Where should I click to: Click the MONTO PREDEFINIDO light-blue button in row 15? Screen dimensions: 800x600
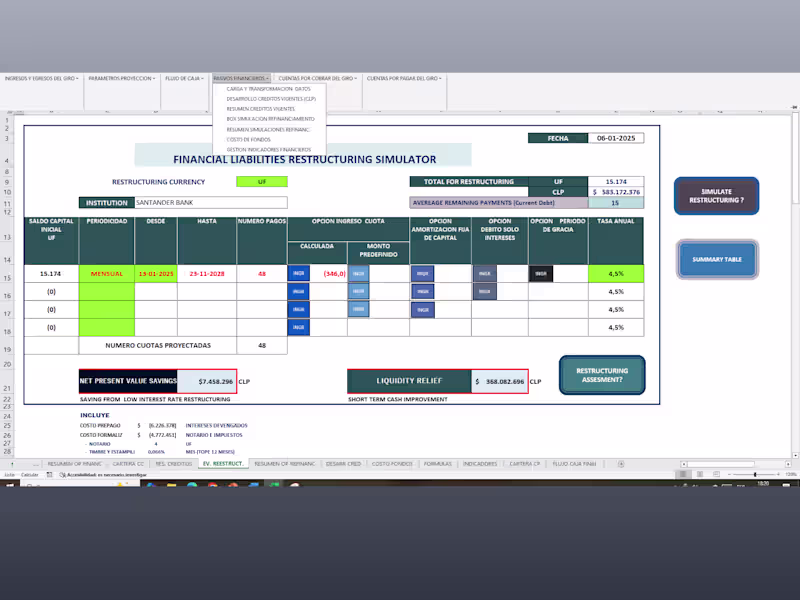(x=359, y=273)
